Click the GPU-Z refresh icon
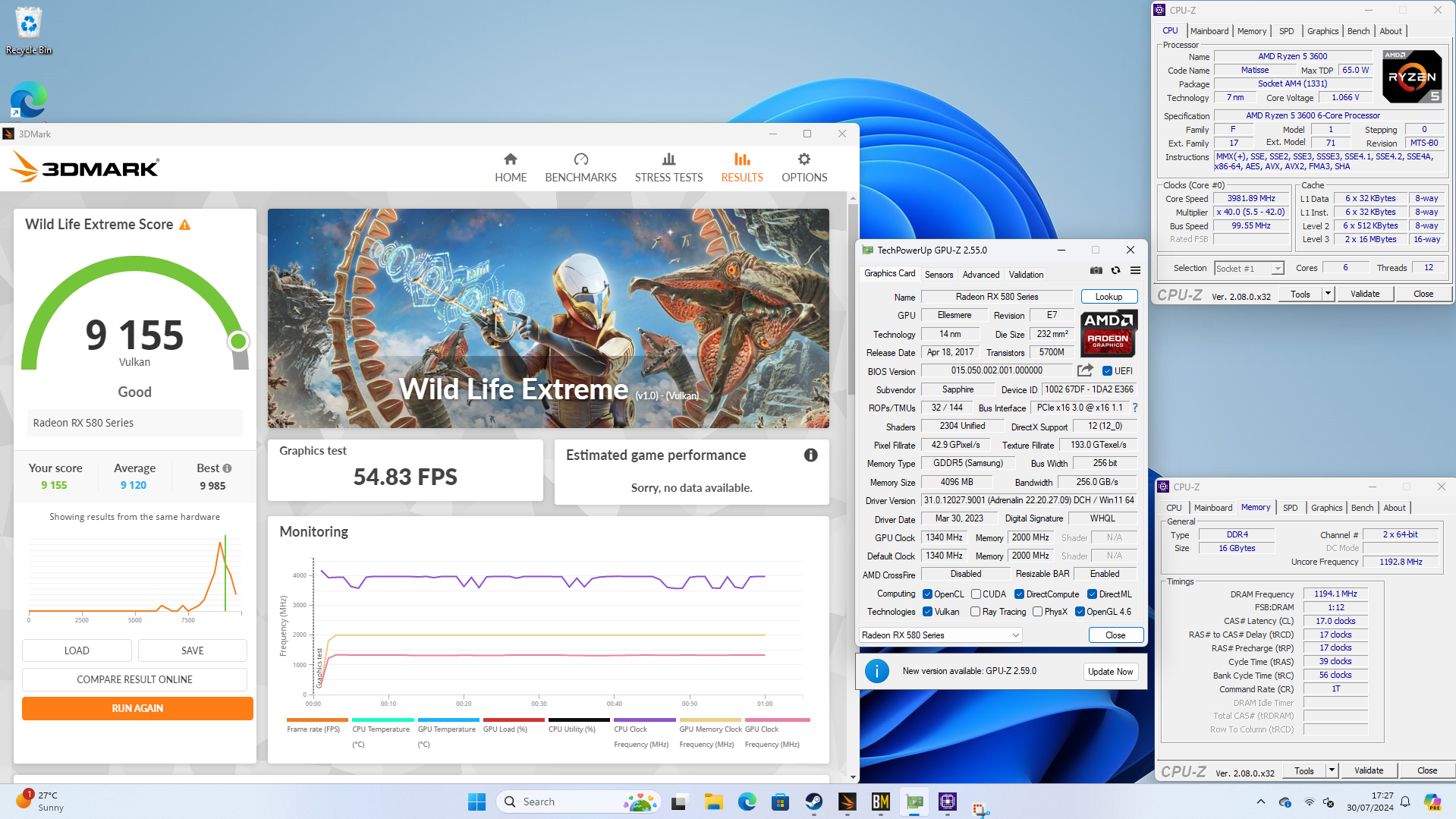Image resolution: width=1456 pixels, height=819 pixels. tap(1115, 270)
